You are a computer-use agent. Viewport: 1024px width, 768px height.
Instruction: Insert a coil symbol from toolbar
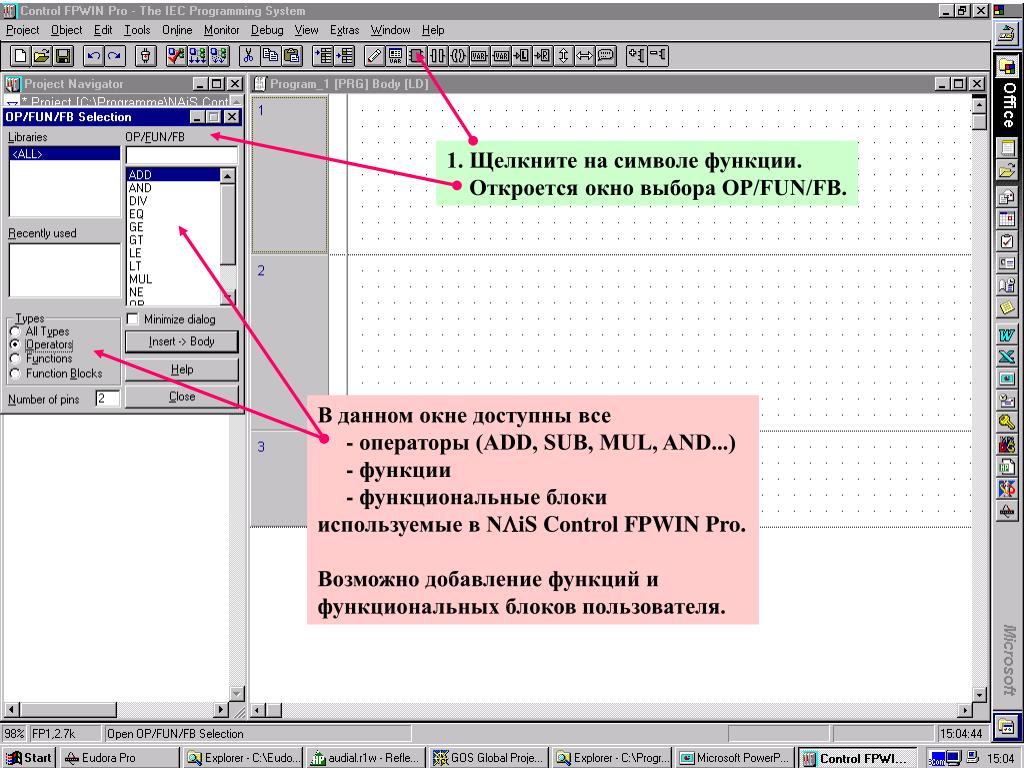pyautogui.click(x=458, y=56)
